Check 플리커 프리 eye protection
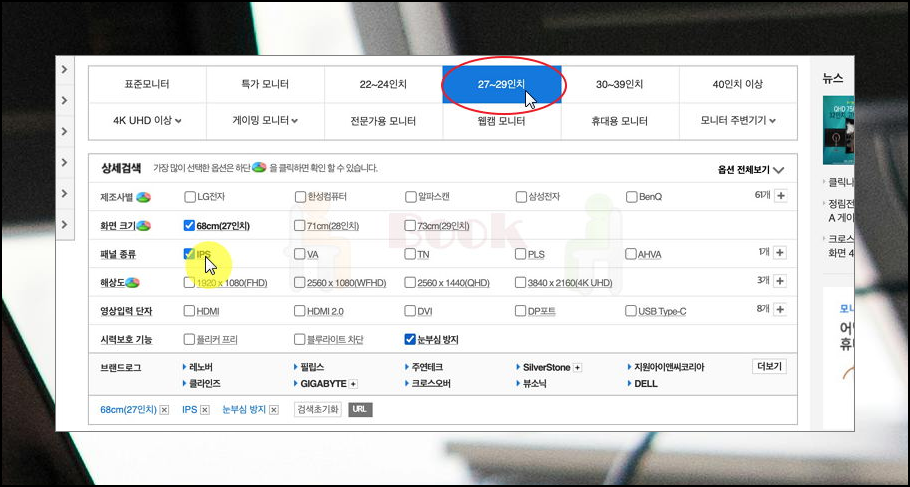This screenshot has width=910, height=487. [x=189, y=339]
